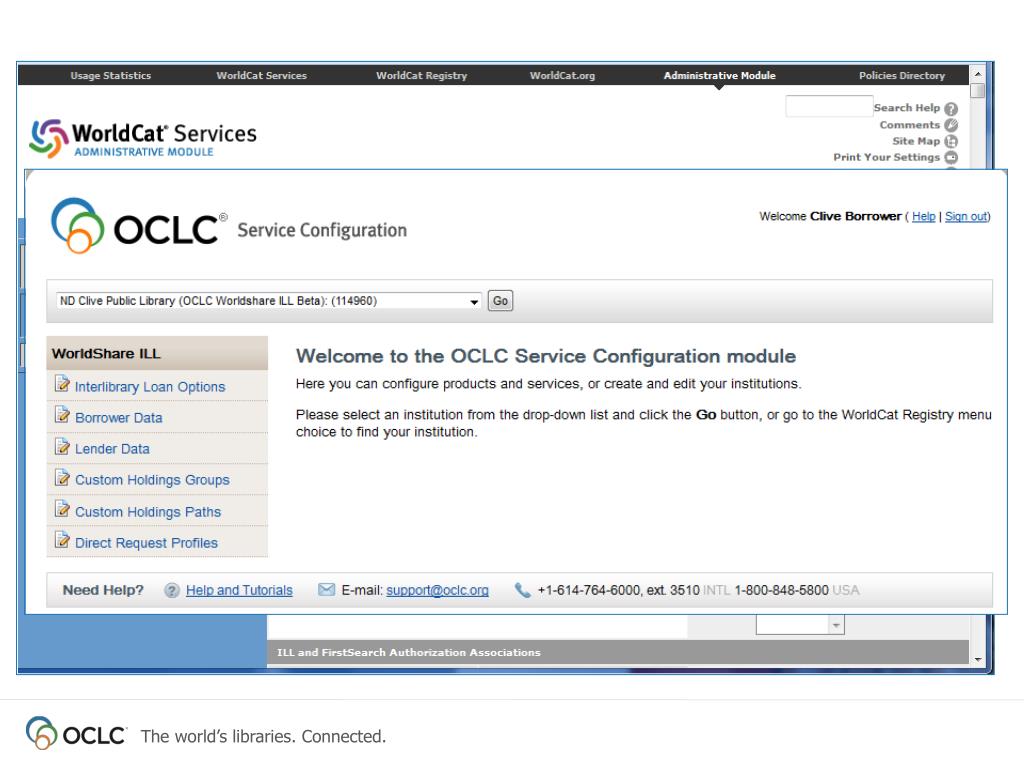Click the Comments text link
Image resolution: width=1024 pixels, height=768 pixels.
pos(910,125)
